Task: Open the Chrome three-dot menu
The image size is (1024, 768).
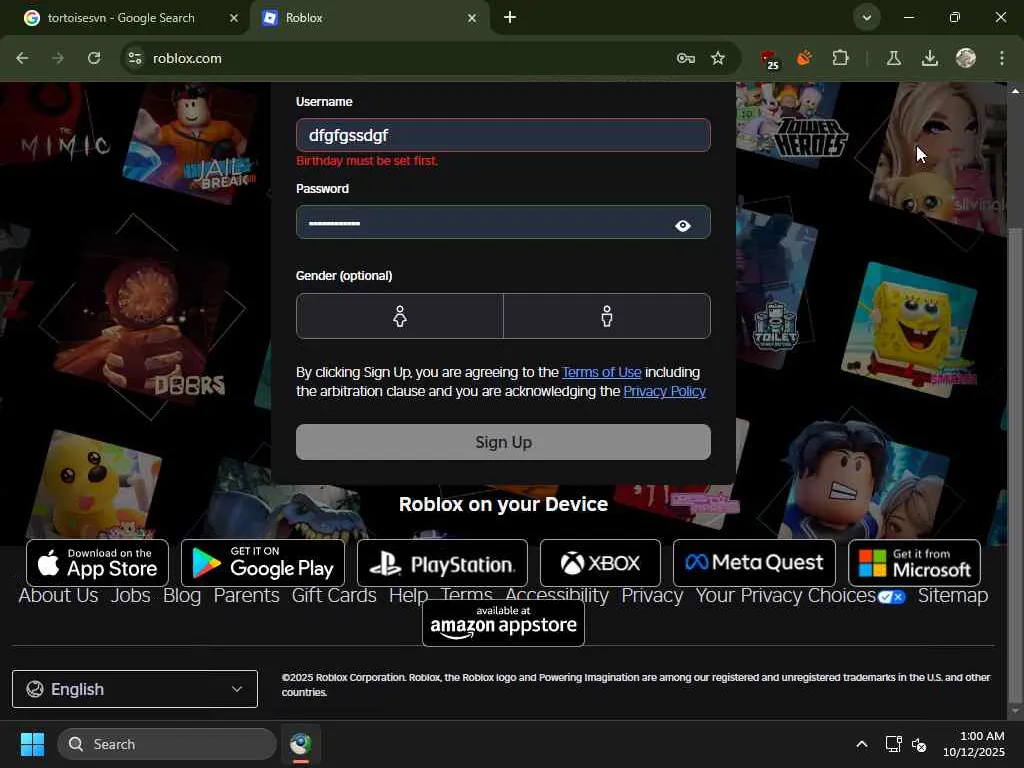Action: pos(1001,58)
